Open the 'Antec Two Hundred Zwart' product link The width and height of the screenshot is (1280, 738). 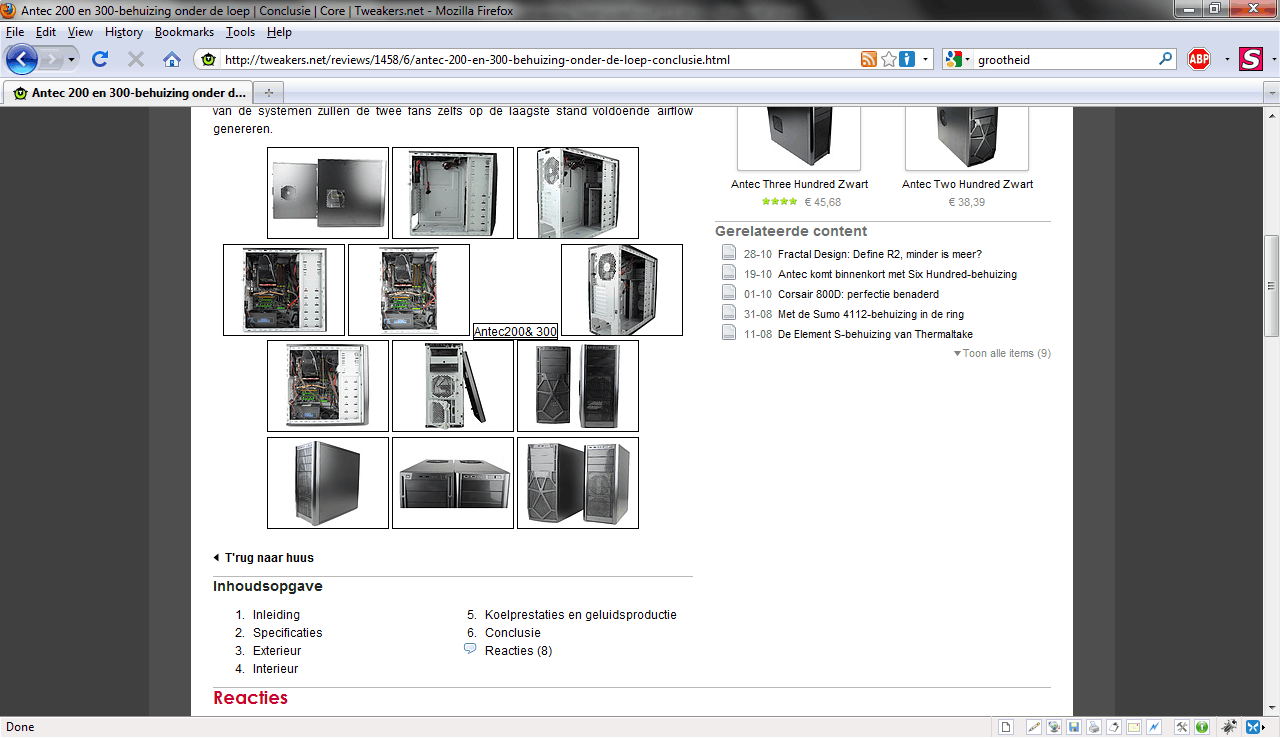coord(967,184)
